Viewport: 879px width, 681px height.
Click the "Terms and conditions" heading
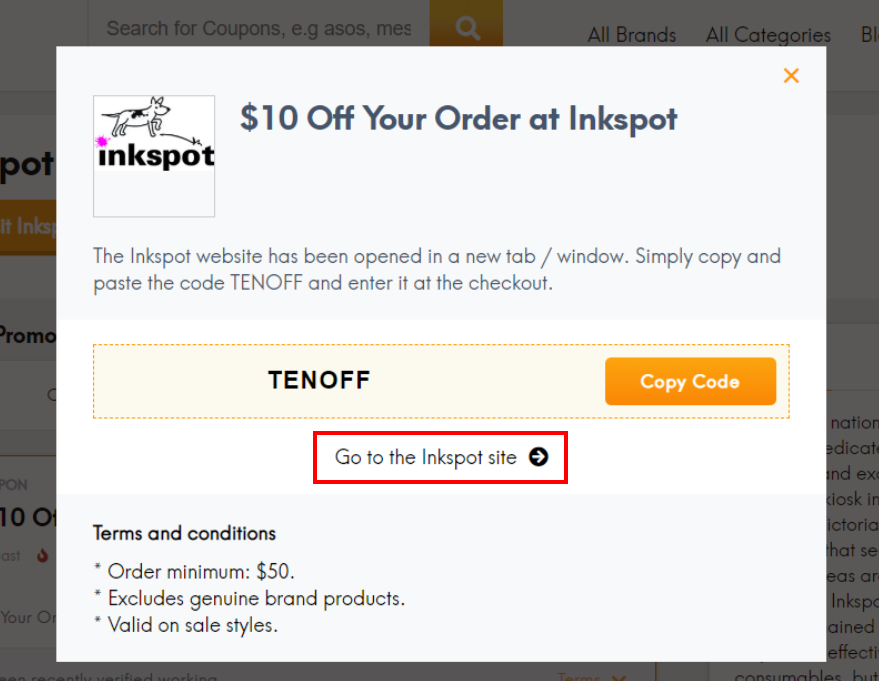[183, 534]
